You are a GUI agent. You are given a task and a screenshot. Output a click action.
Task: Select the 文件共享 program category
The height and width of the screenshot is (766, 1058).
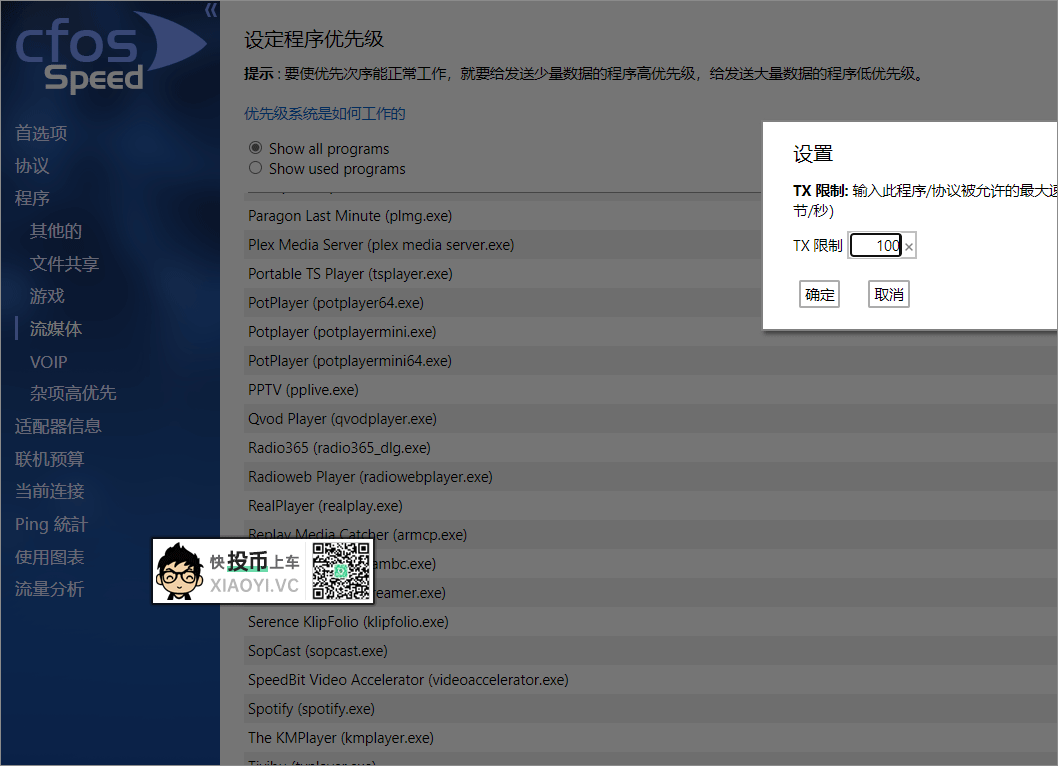(x=65, y=263)
